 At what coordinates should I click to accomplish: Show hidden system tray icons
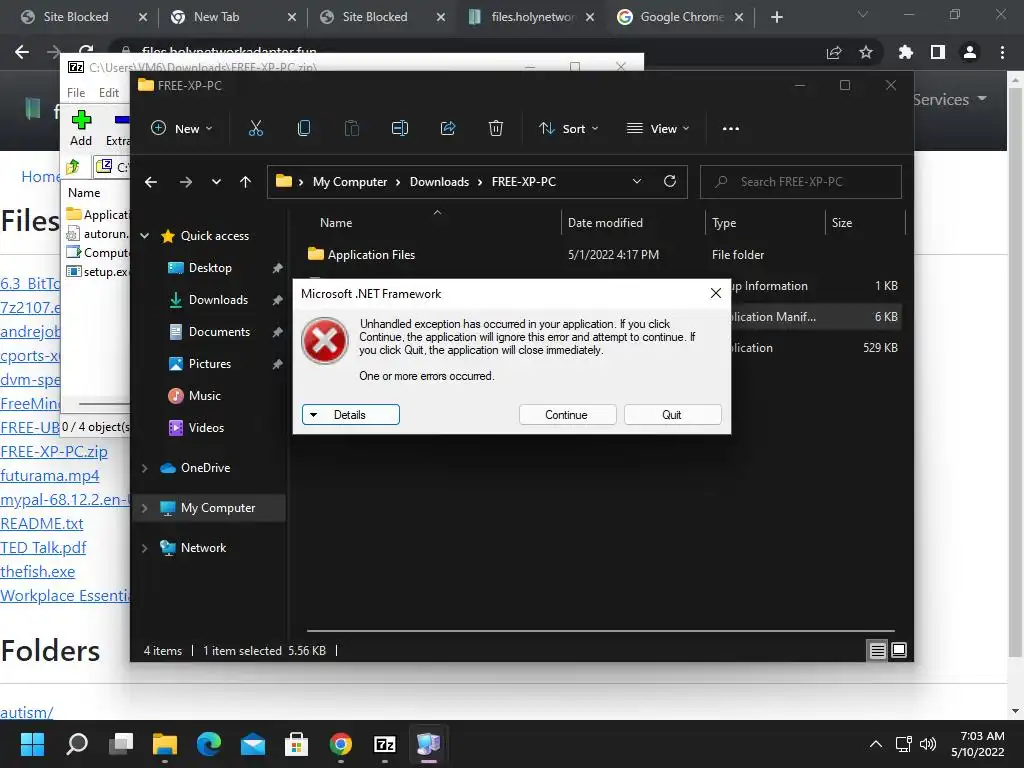tap(876, 744)
